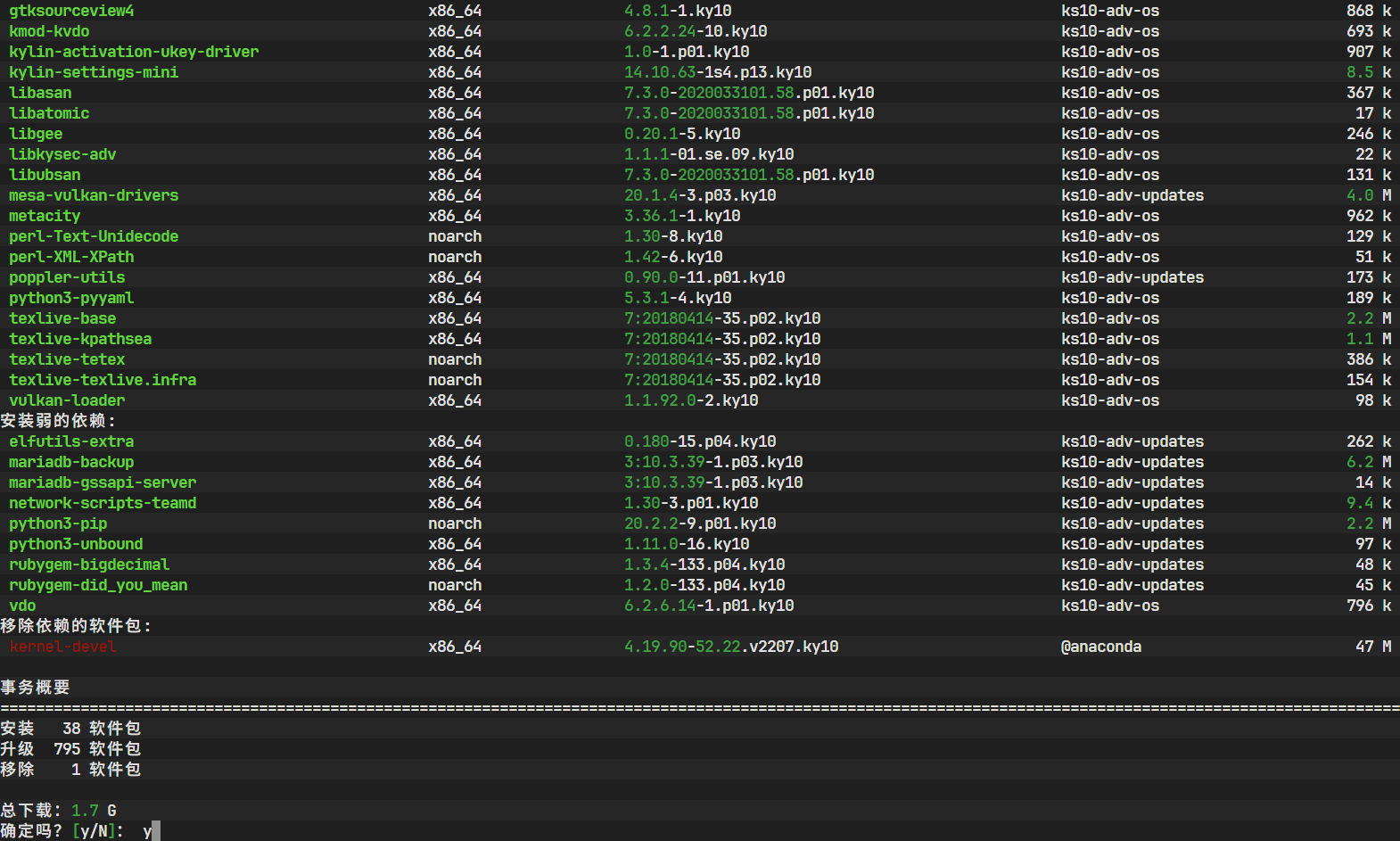Click the network-scripts-teamd package entry
This screenshot has width=1400, height=841.
103,503
